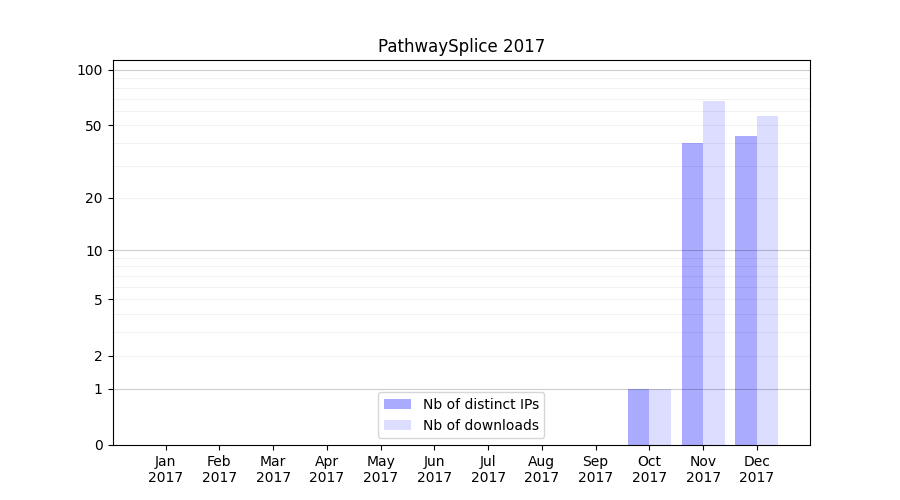900x500 pixels.
Task: Click the PathwaySplice 2017 chart title
Action: click(461, 46)
